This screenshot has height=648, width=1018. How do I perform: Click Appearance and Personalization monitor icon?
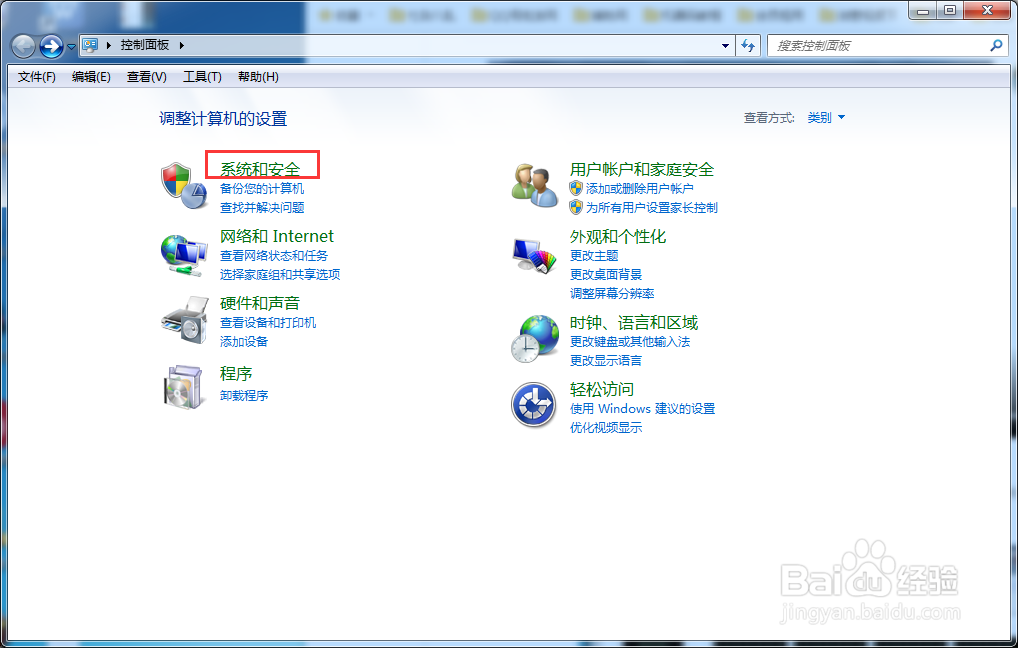(x=534, y=255)
